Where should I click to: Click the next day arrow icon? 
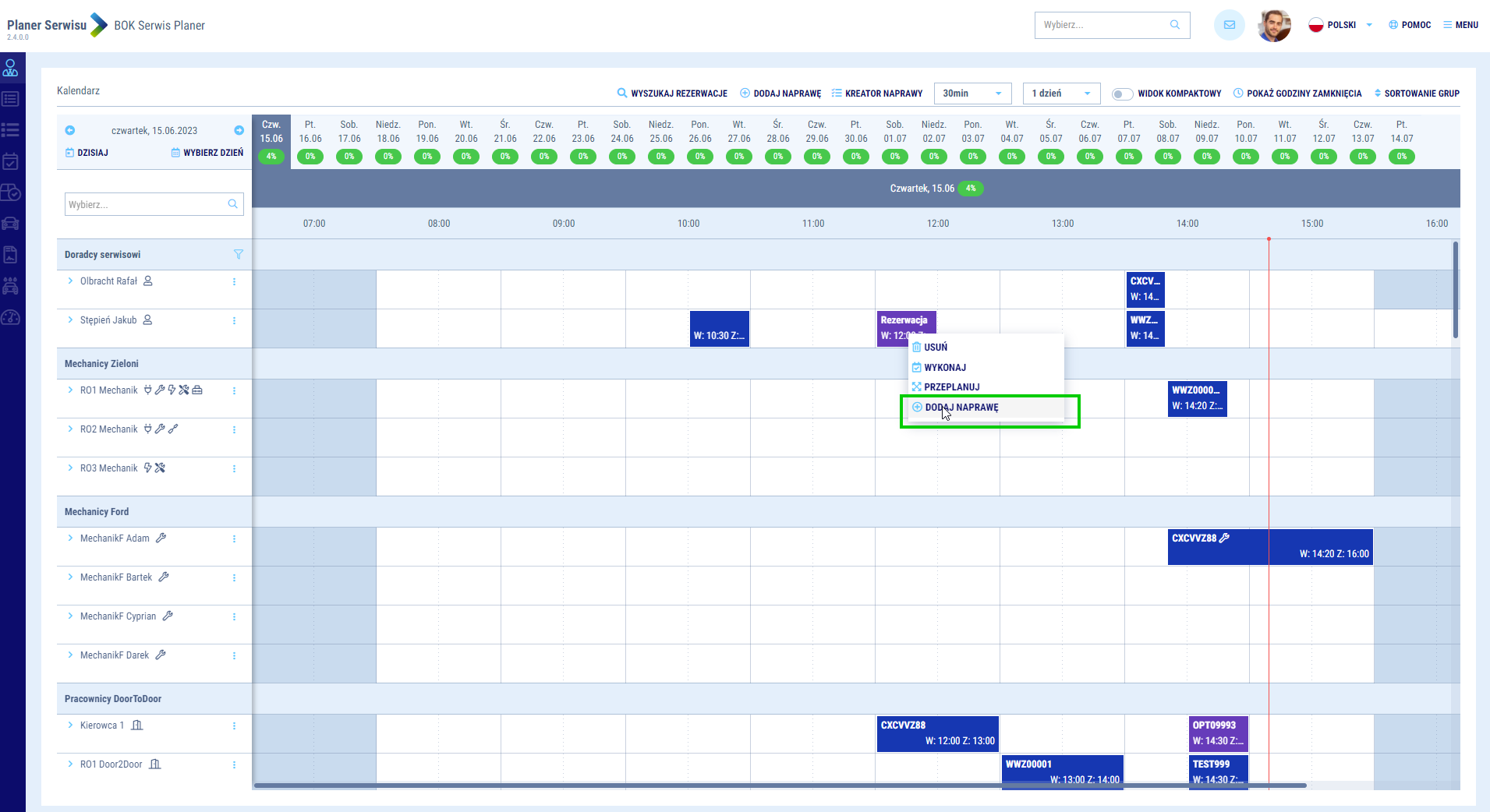coord(239,131)
